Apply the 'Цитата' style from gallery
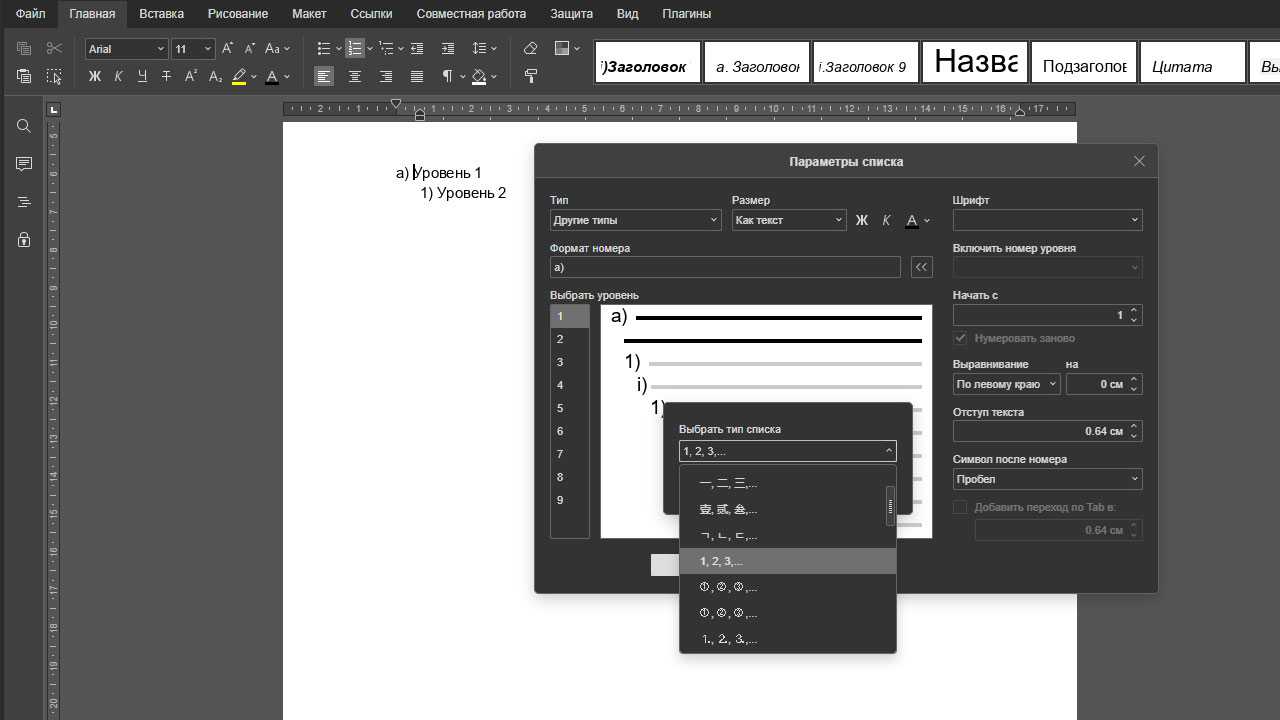 [x=1192, y=62]
